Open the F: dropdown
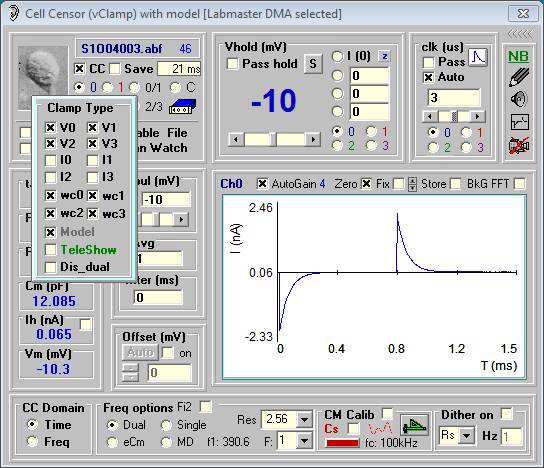Viewport: 544px width, 468px height. tap(304, 441)
